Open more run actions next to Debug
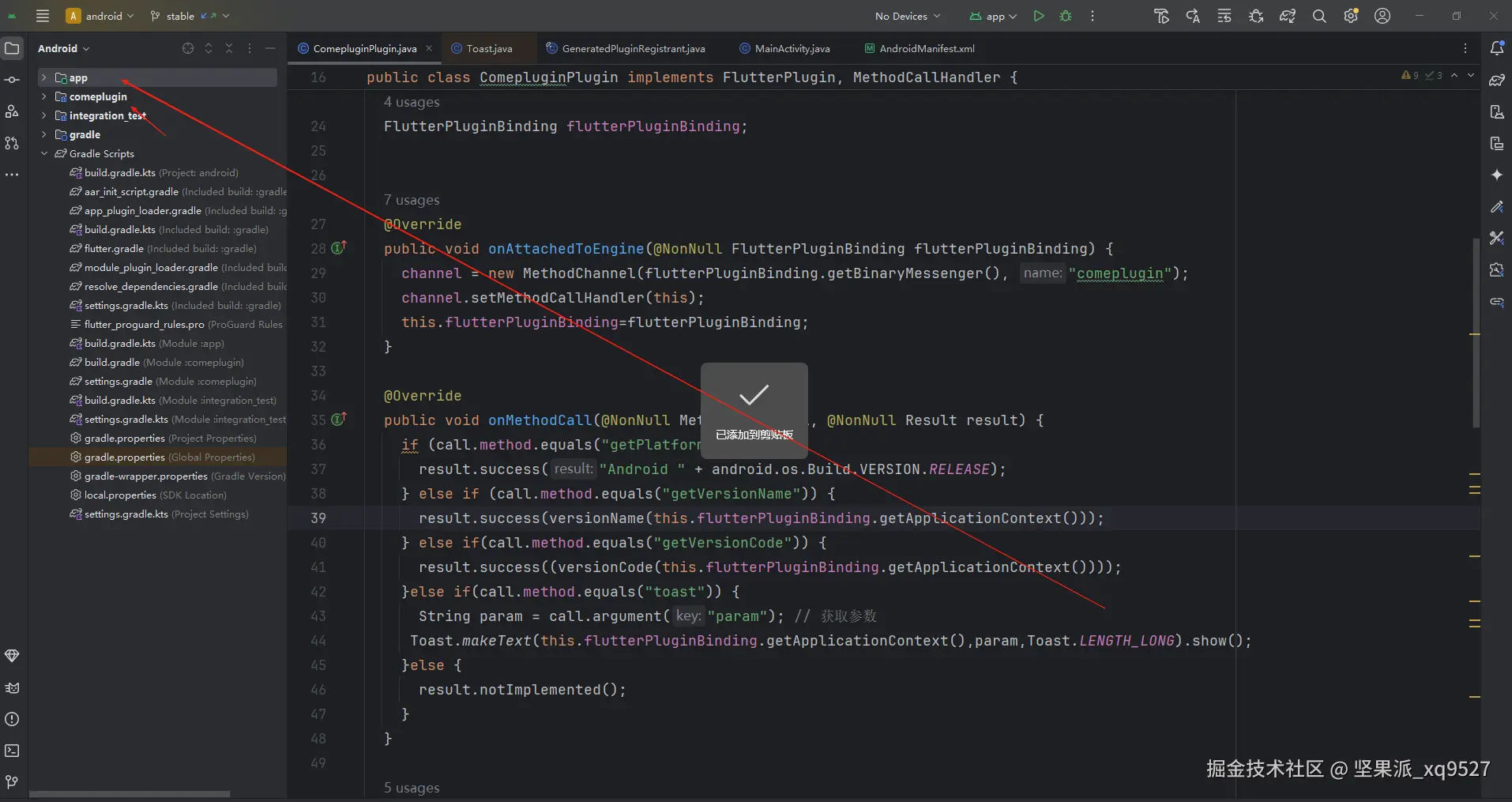Viewport: 1512px width, 802px height. point(1093,16)
